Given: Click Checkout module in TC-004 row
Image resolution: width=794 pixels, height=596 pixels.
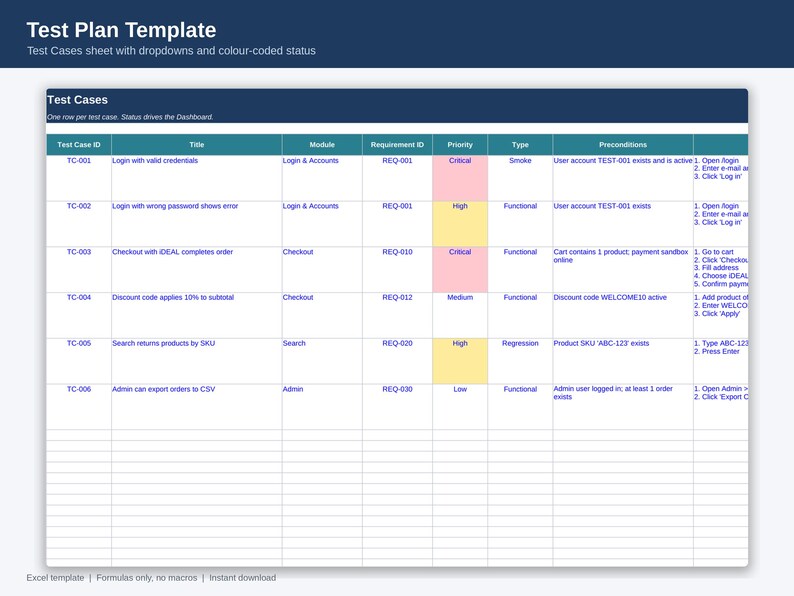Looking at the screenshot, I should 322,315.
